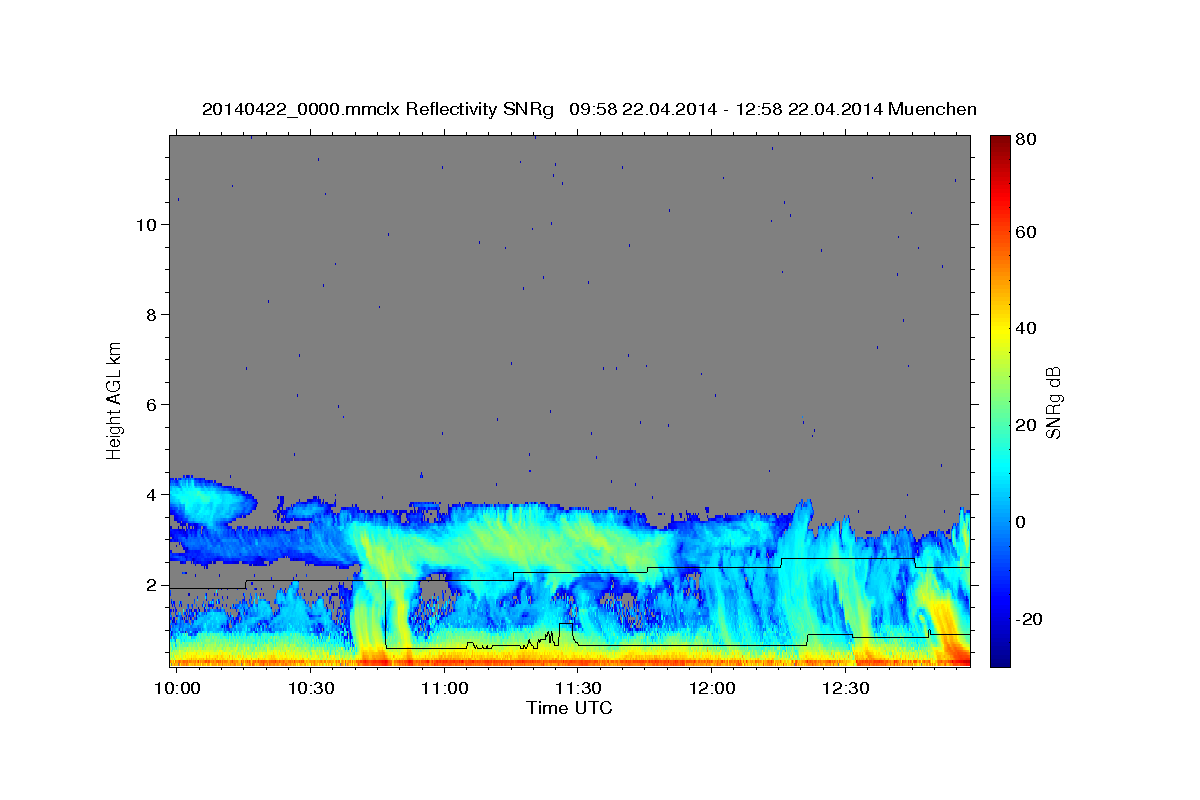The image size is (1200, 800).
Task: Click the colorbar value 20
Action: [1025, 425]
